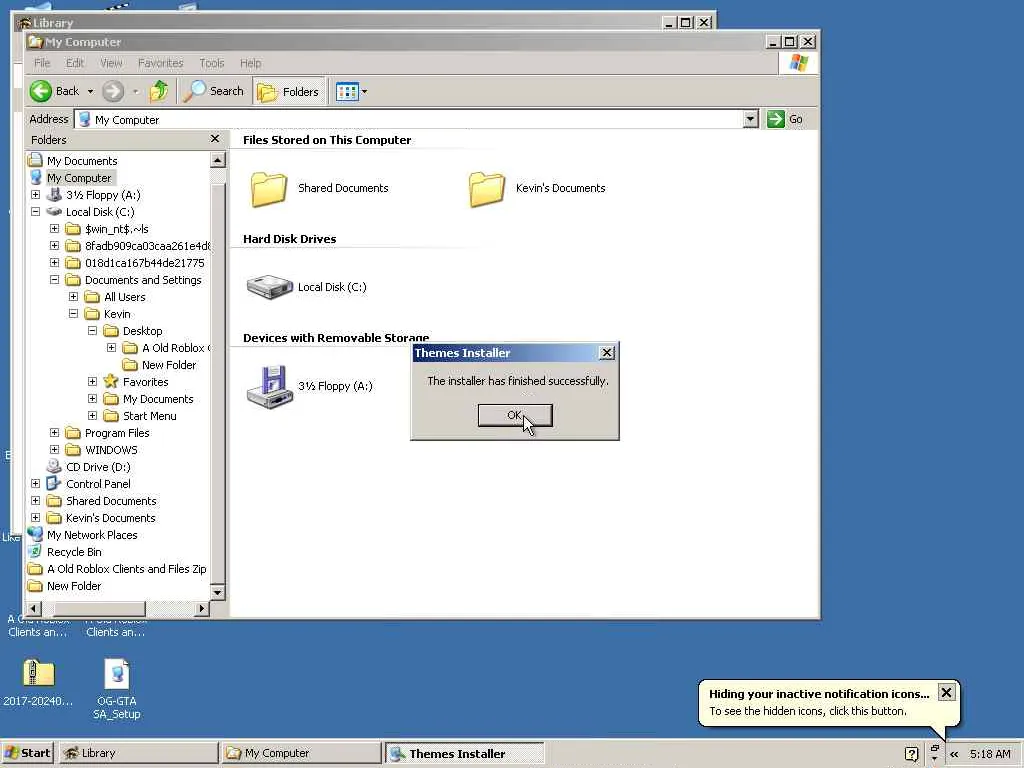
Task: Click the Start button
Action: pyautogui.click(x=27, y=753)
